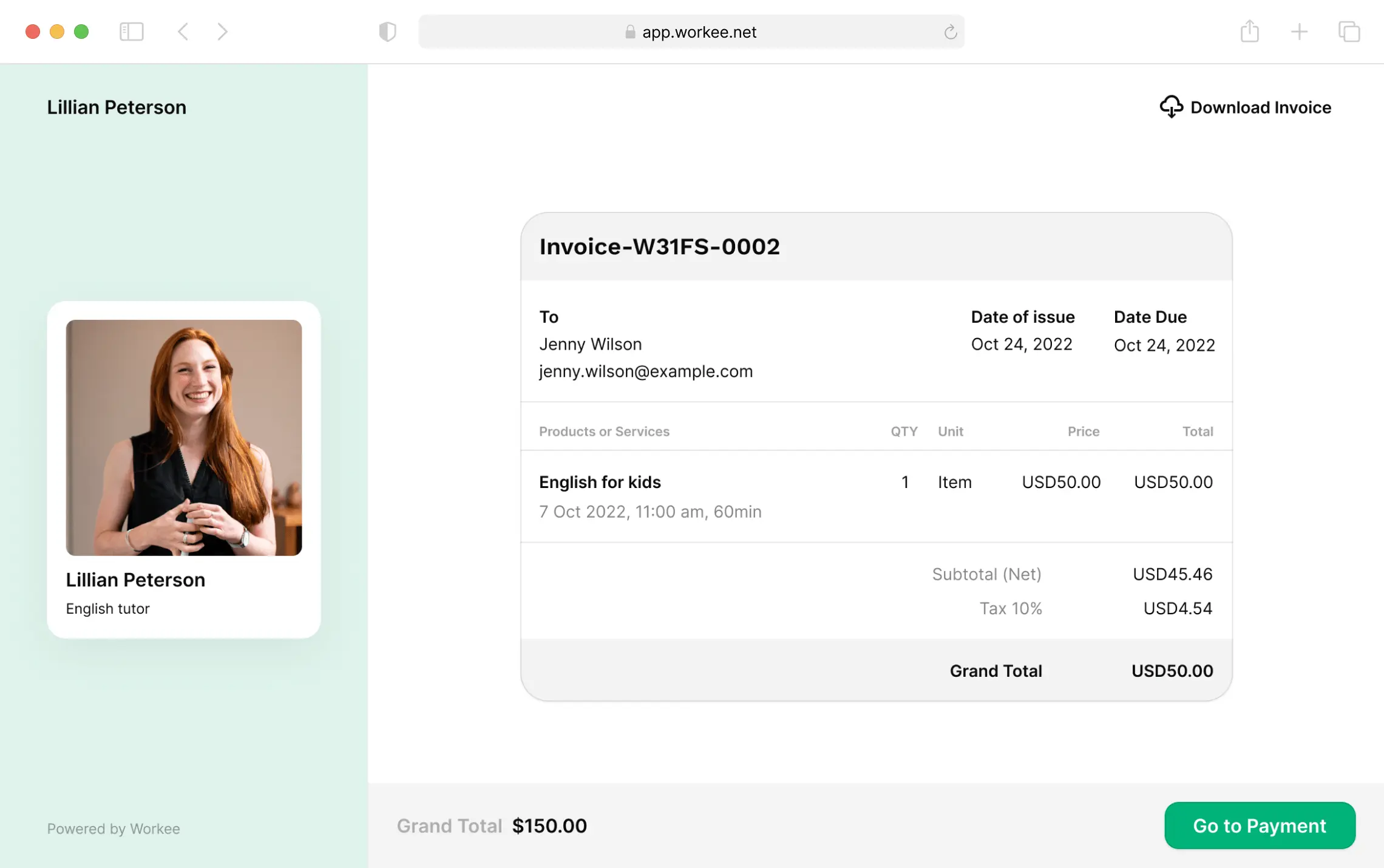The image size is (1384, 868).
Task: Click the share/export icon in browser toolbar
Action: click(x=1250, y=31)
